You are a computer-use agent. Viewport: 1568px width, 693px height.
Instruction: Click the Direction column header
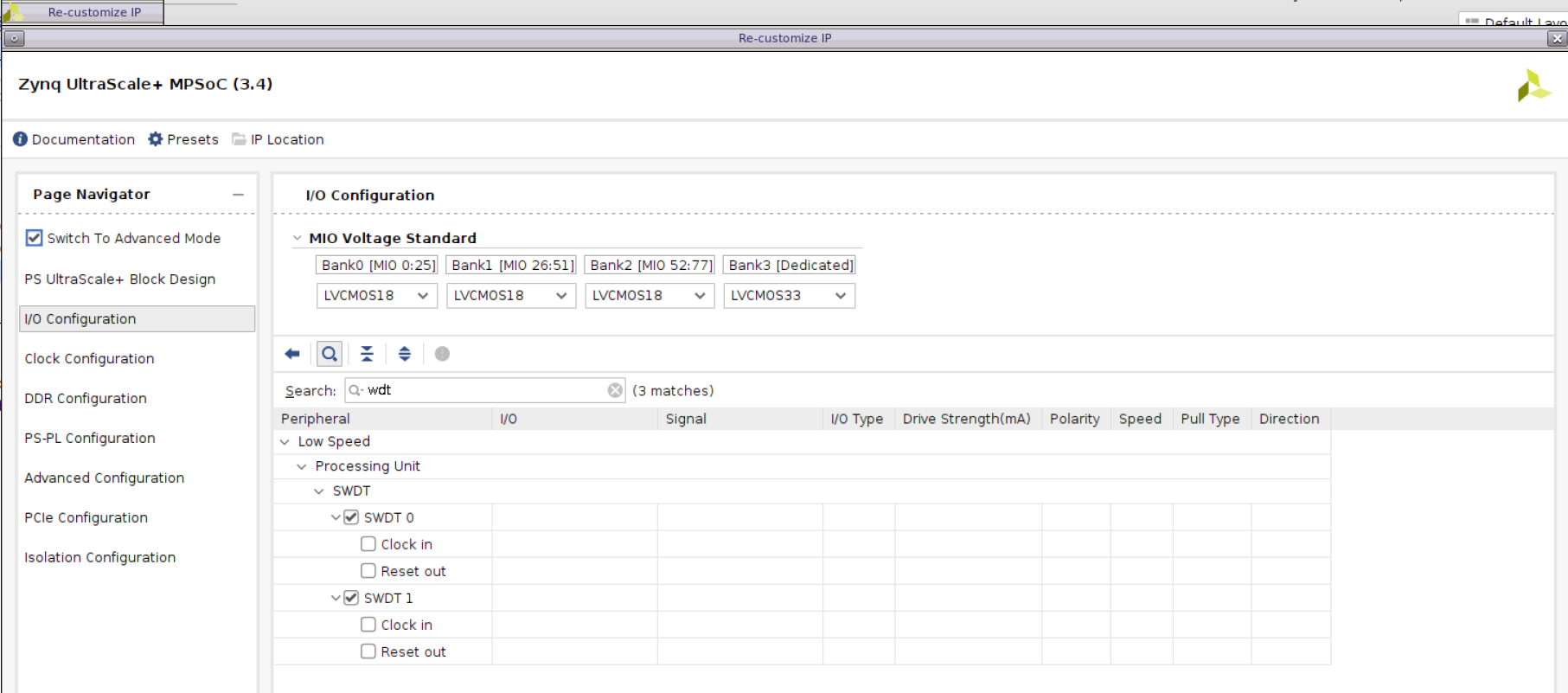click(x=1291, y=419)
